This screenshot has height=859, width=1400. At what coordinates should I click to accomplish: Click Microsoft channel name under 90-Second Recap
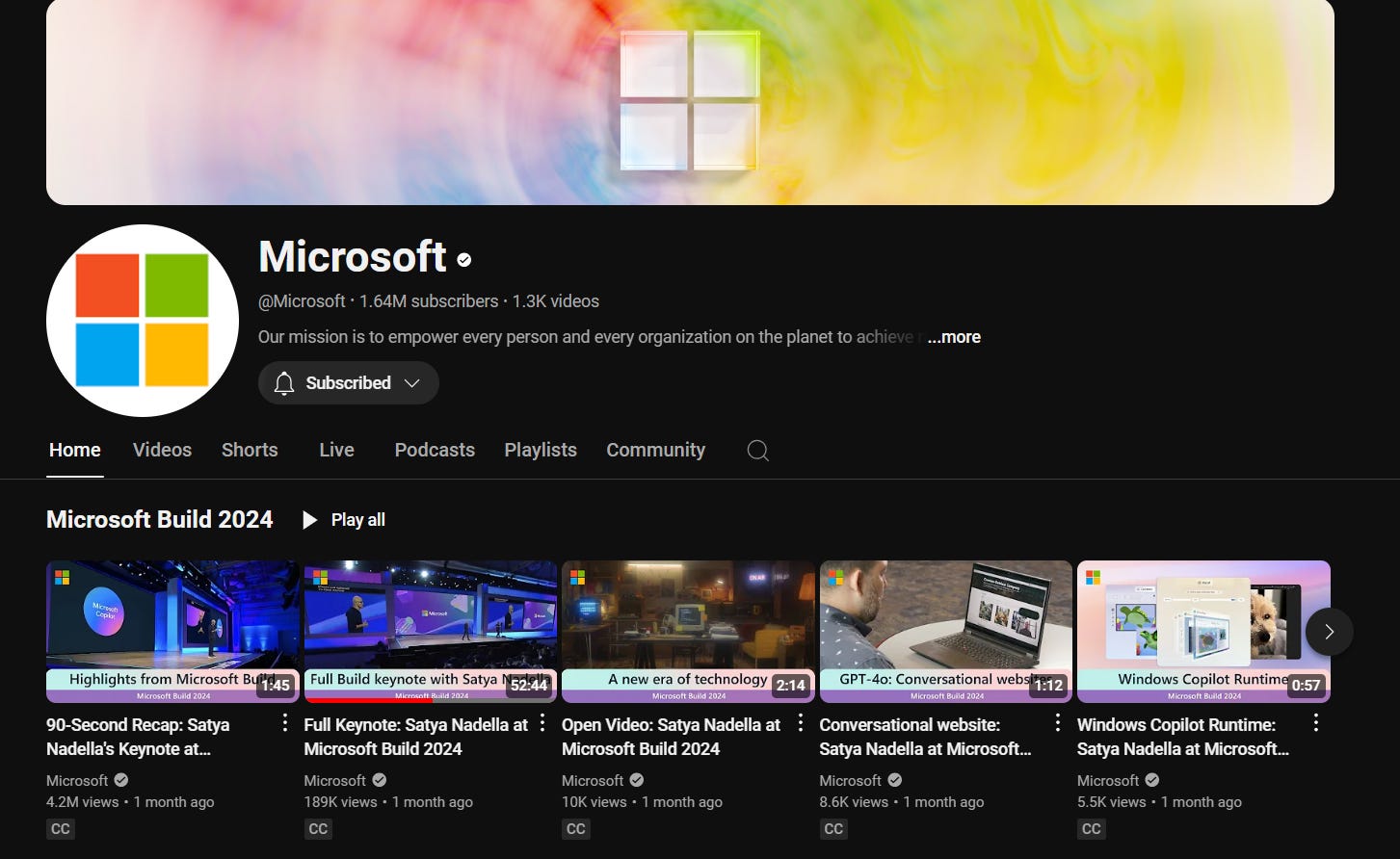(x=77, y=781)
